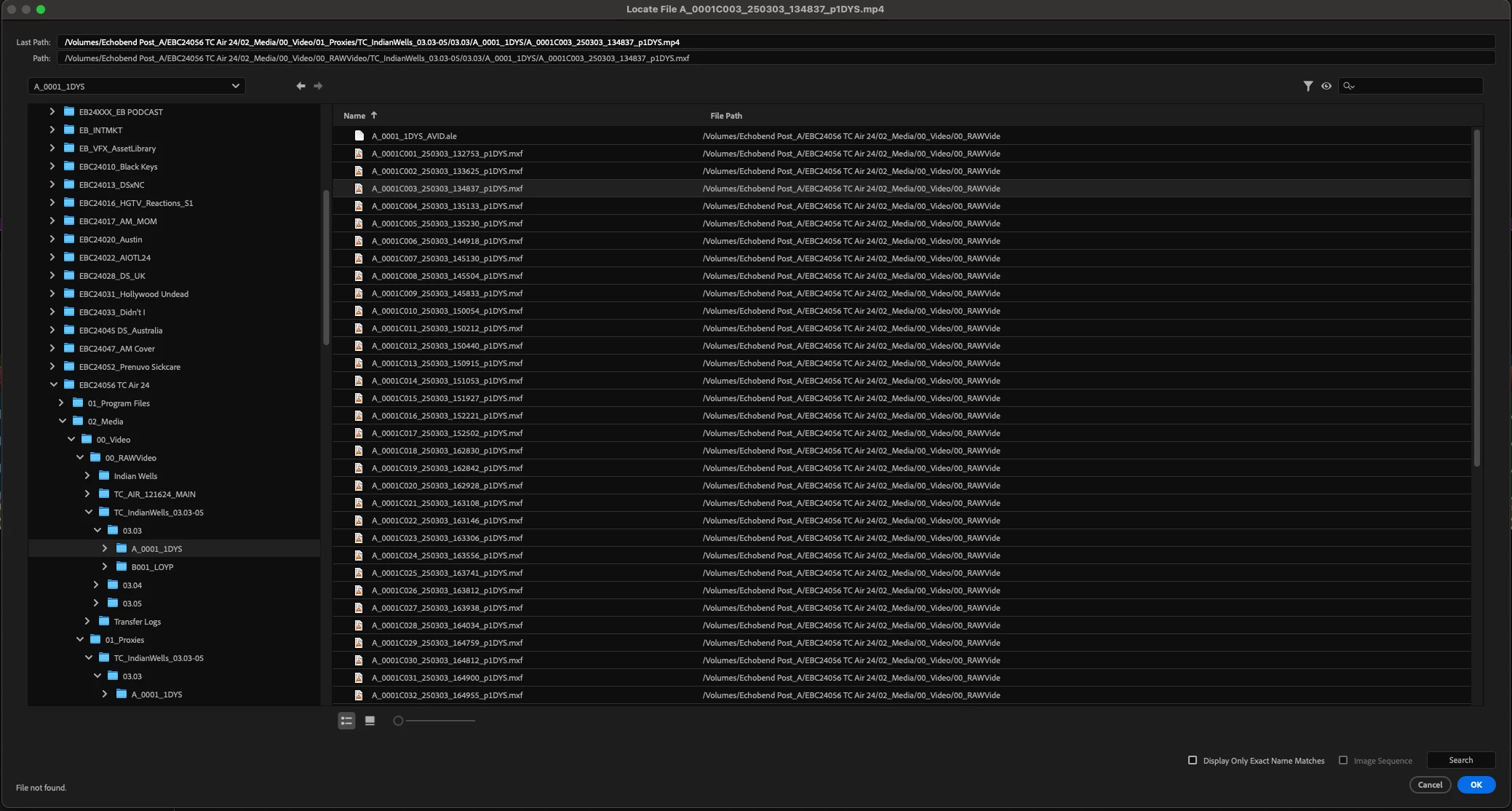Expand the B001_LOYP folder
The width and height of the screenshot is (1512, 811).
(105, 567)
